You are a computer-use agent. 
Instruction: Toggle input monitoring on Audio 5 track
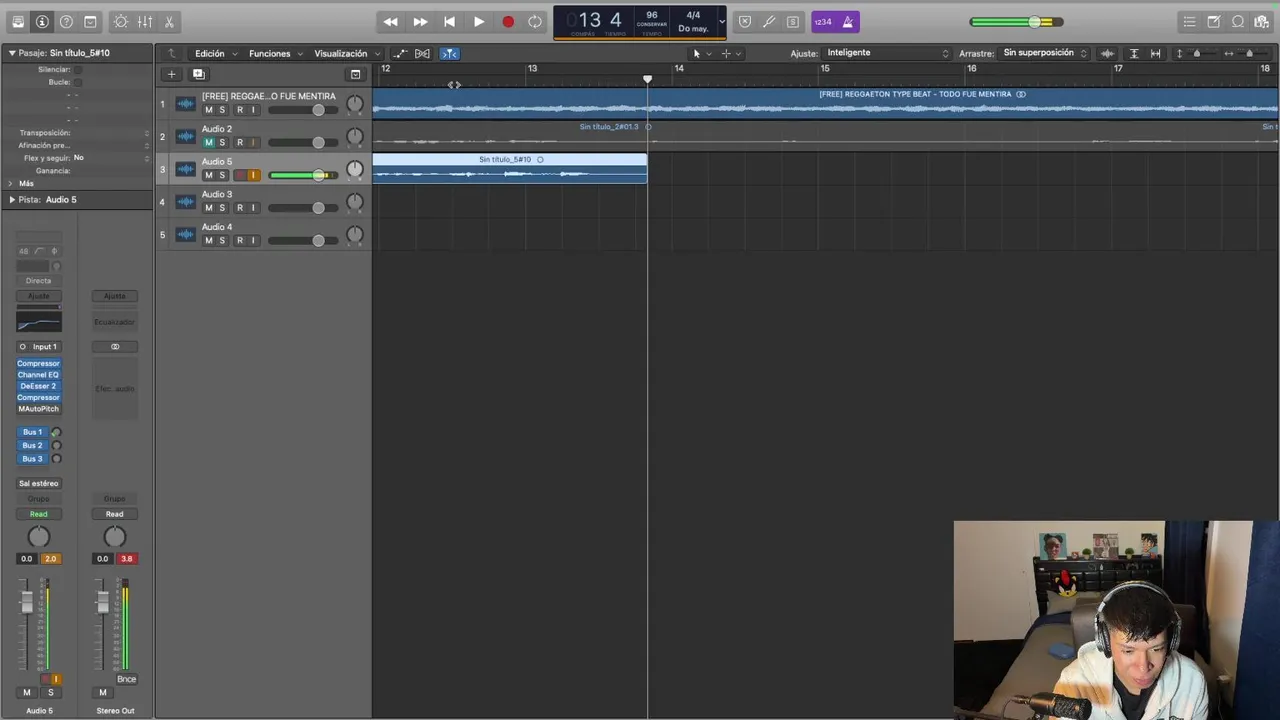coord(253,175)
